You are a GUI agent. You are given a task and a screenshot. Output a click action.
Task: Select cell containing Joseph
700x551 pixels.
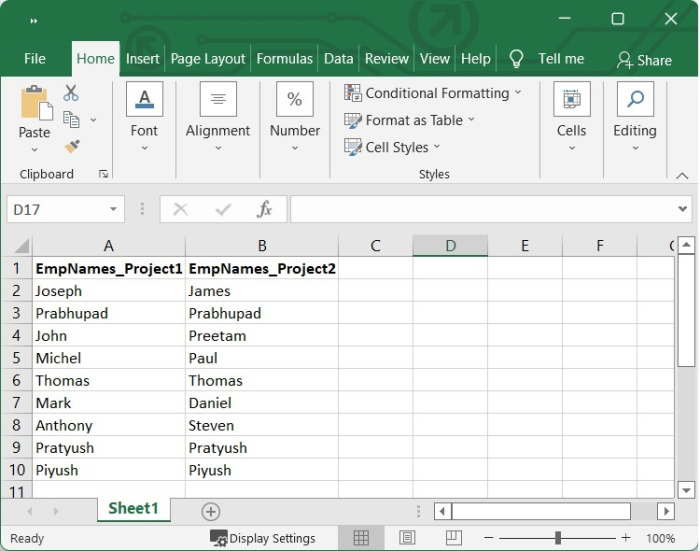point(108,291)
